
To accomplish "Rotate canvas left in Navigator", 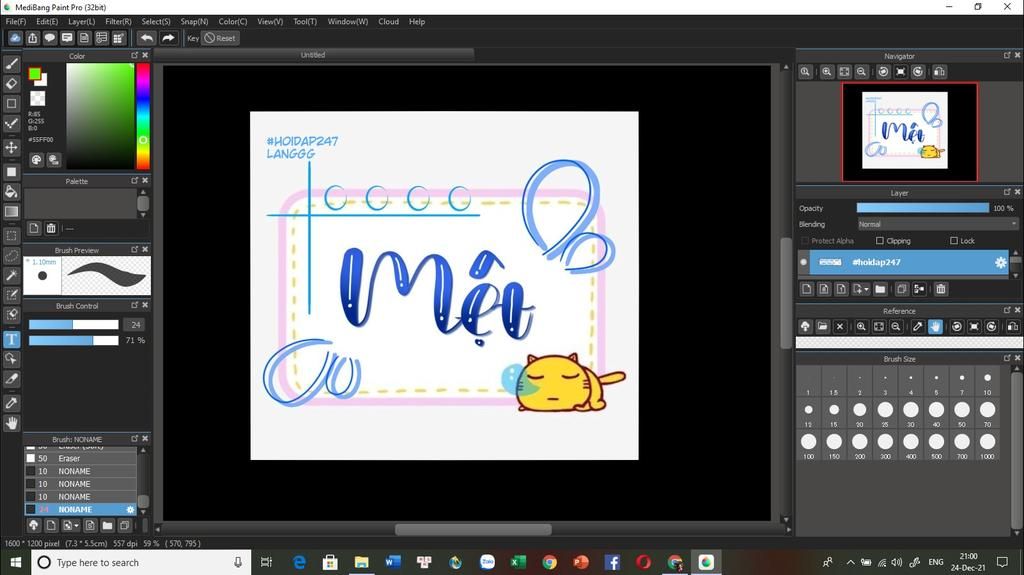I will point(883,72).
